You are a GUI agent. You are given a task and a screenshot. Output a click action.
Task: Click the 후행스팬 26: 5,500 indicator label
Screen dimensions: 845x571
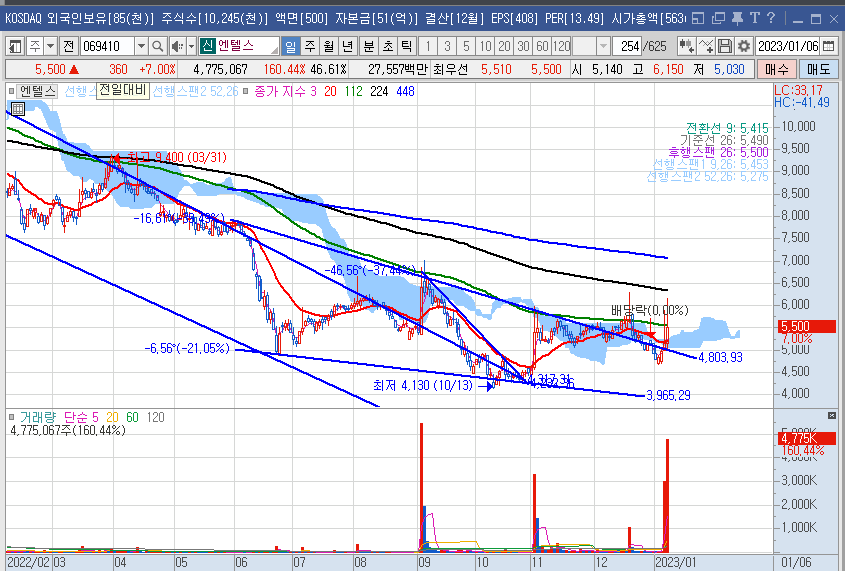718,152
